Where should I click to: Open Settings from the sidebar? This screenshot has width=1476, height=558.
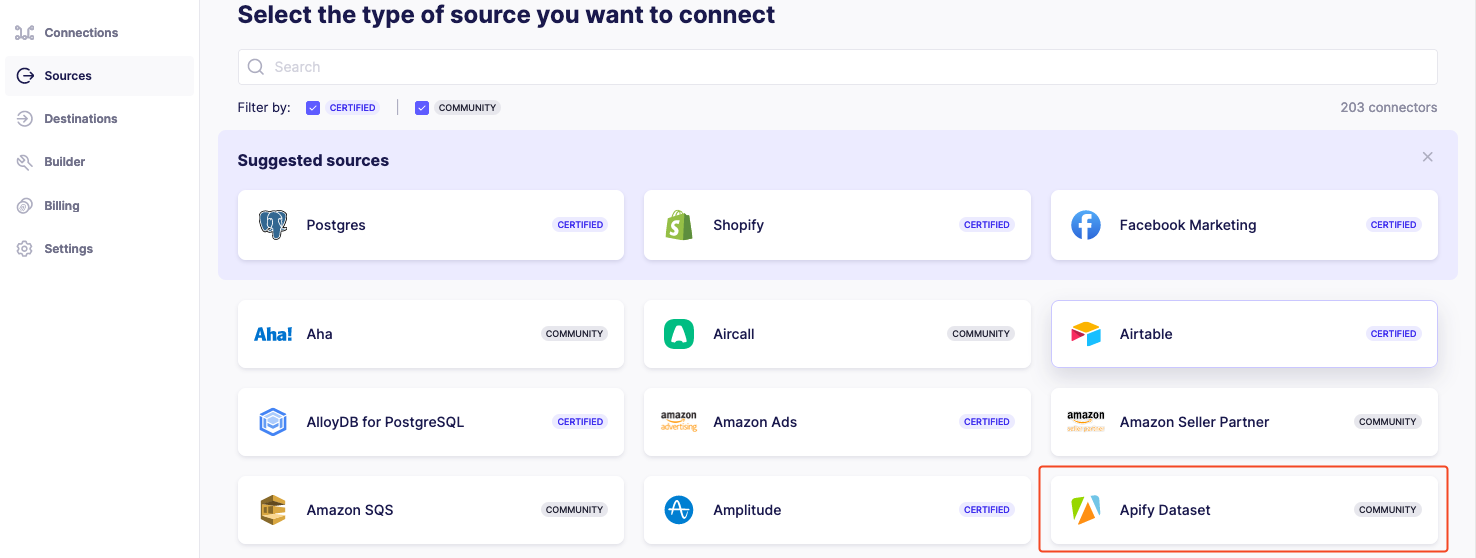click(68, 249)
